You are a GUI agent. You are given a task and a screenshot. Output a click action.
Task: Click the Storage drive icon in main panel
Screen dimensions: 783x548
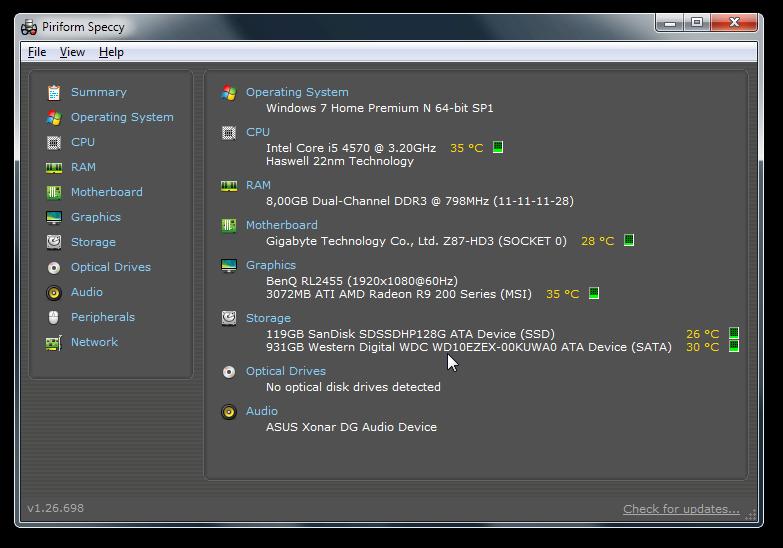229,318
